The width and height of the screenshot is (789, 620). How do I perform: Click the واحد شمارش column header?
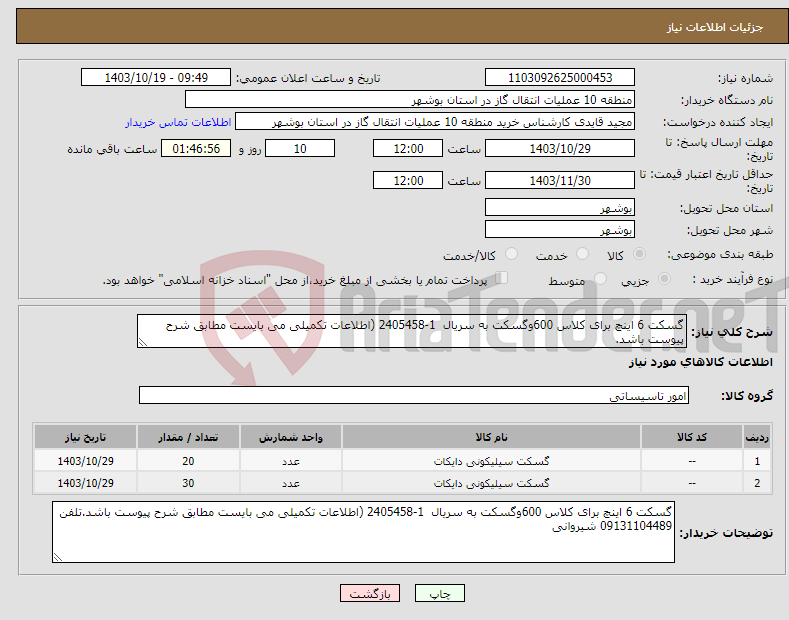pyautogui.click(x=291, y=437)
